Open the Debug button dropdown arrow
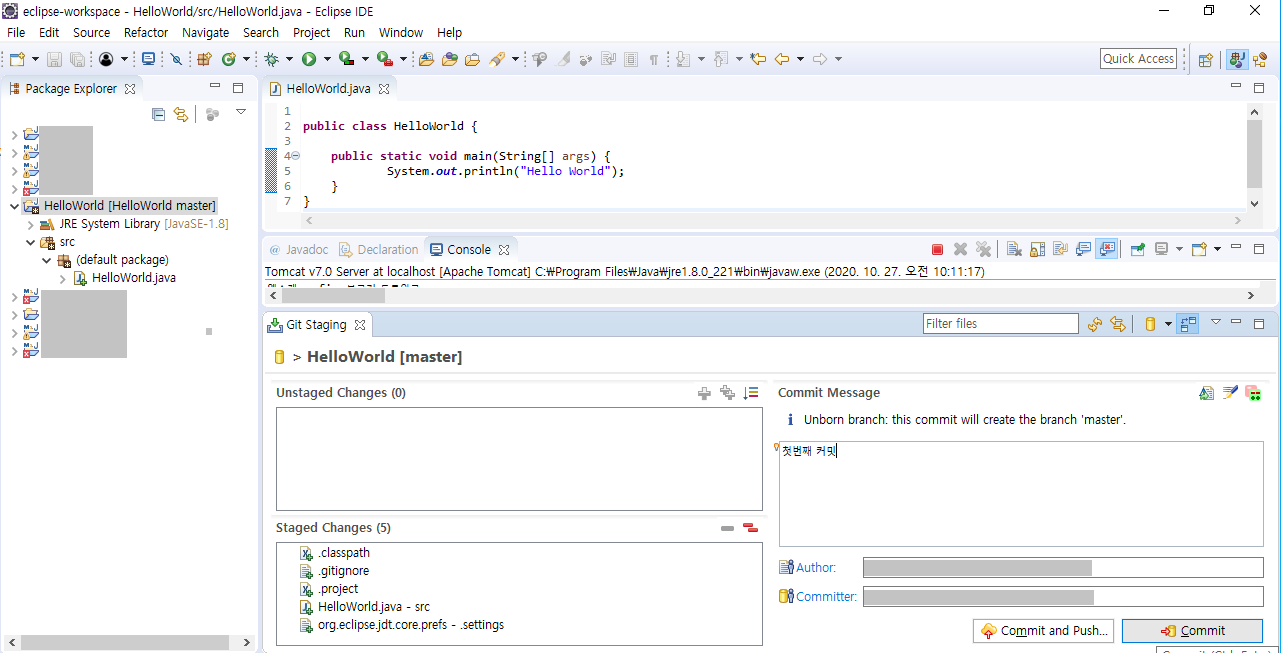This screenshot has width=1281, height=653. (289, 59)
